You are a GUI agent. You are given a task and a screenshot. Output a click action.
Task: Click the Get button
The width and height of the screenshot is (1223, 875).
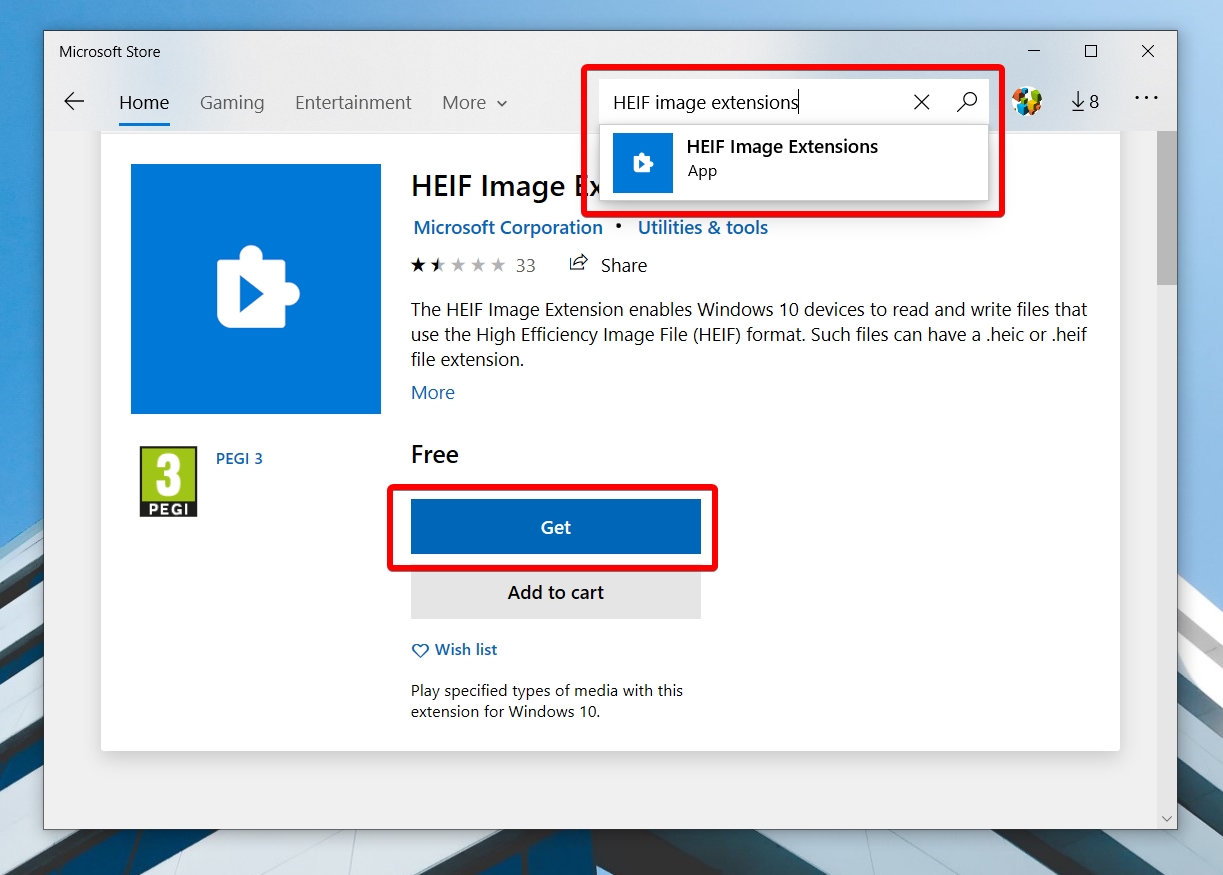(556, 527)
